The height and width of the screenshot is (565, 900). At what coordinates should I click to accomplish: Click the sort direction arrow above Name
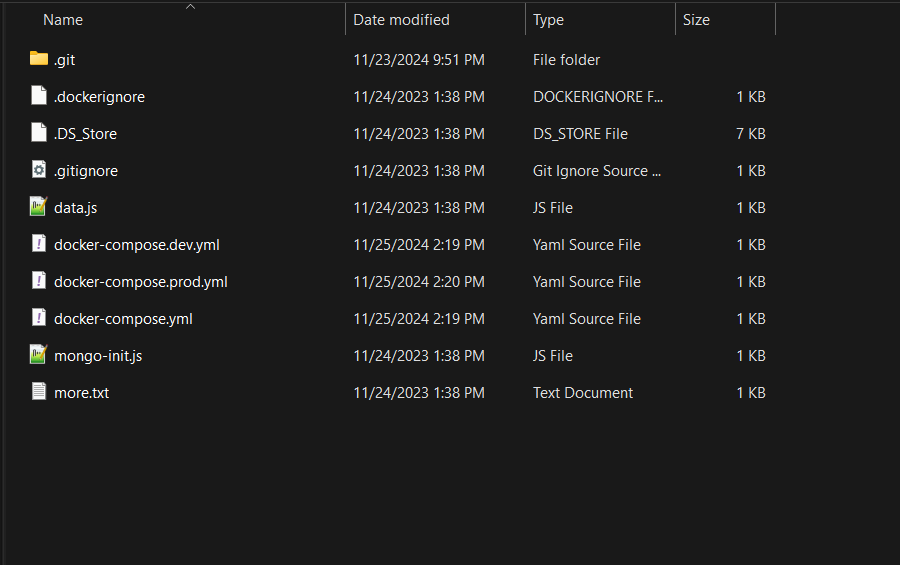[x=190, y=6]
